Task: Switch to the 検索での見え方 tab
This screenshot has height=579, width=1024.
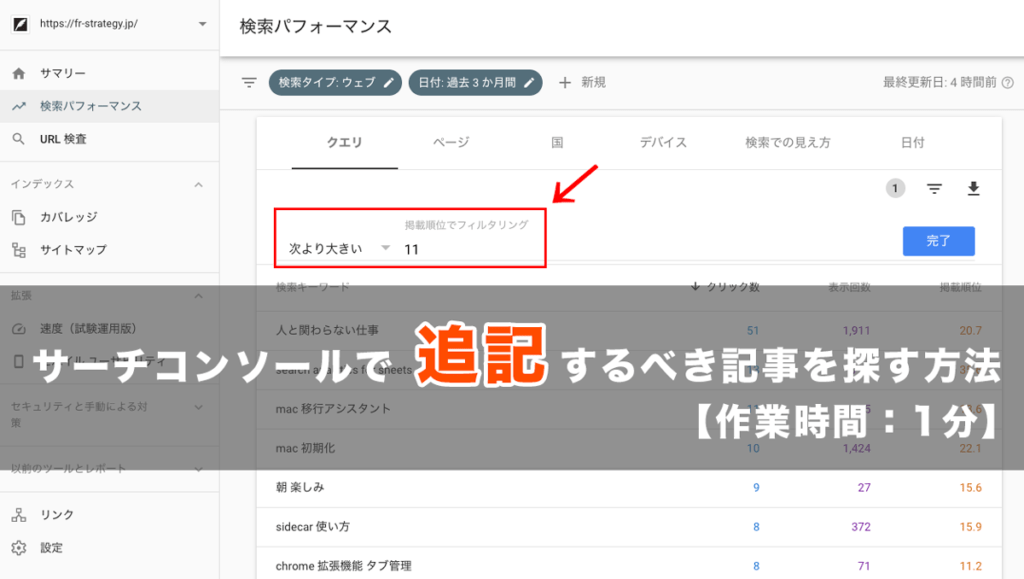Action: pos(788,142)
